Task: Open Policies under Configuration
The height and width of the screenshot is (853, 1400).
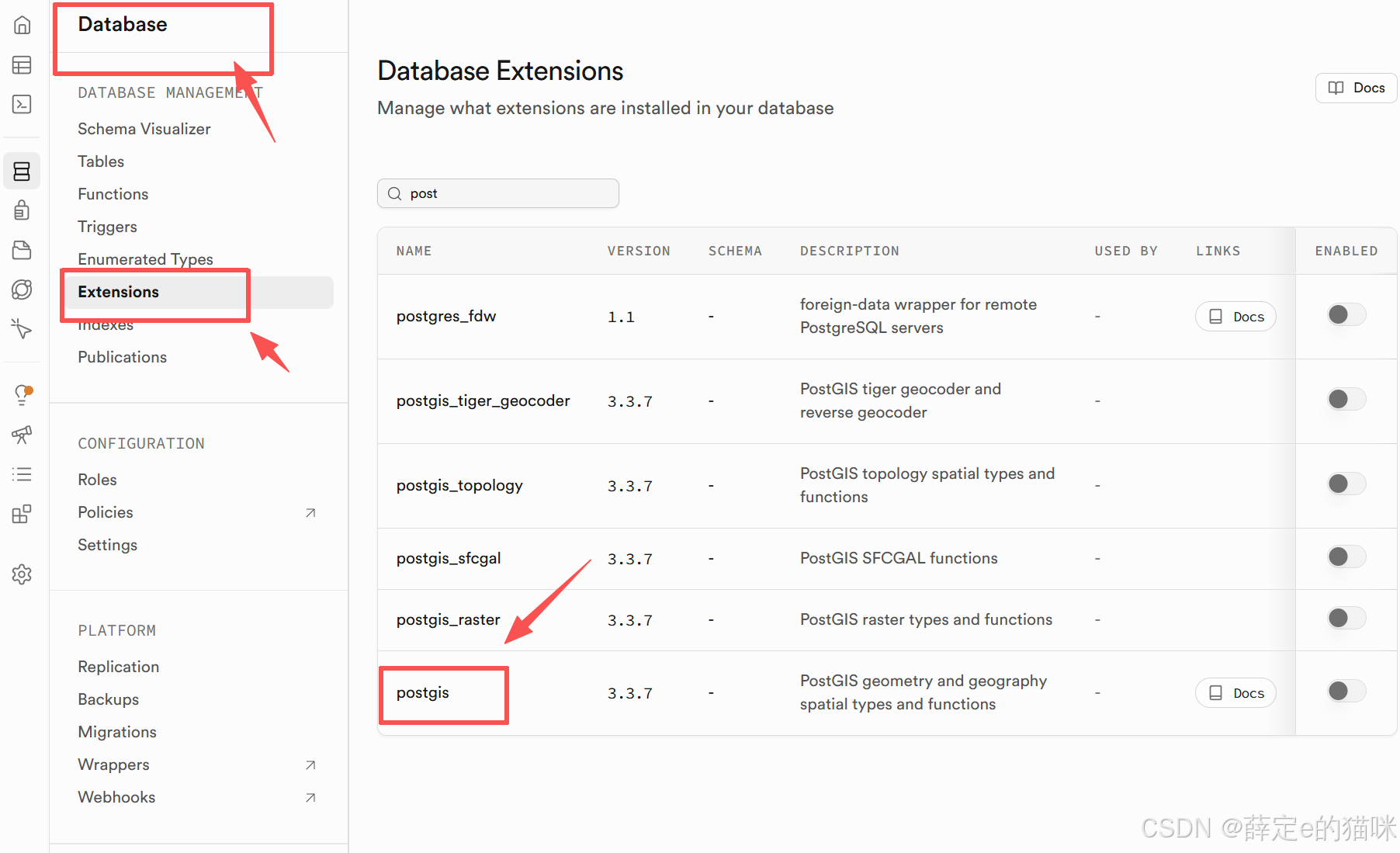Action: pyautogui.click(x=106, y=512)
